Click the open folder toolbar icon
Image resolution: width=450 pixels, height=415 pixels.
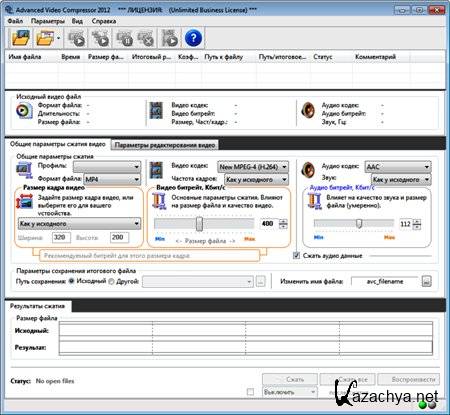(45, 38)
